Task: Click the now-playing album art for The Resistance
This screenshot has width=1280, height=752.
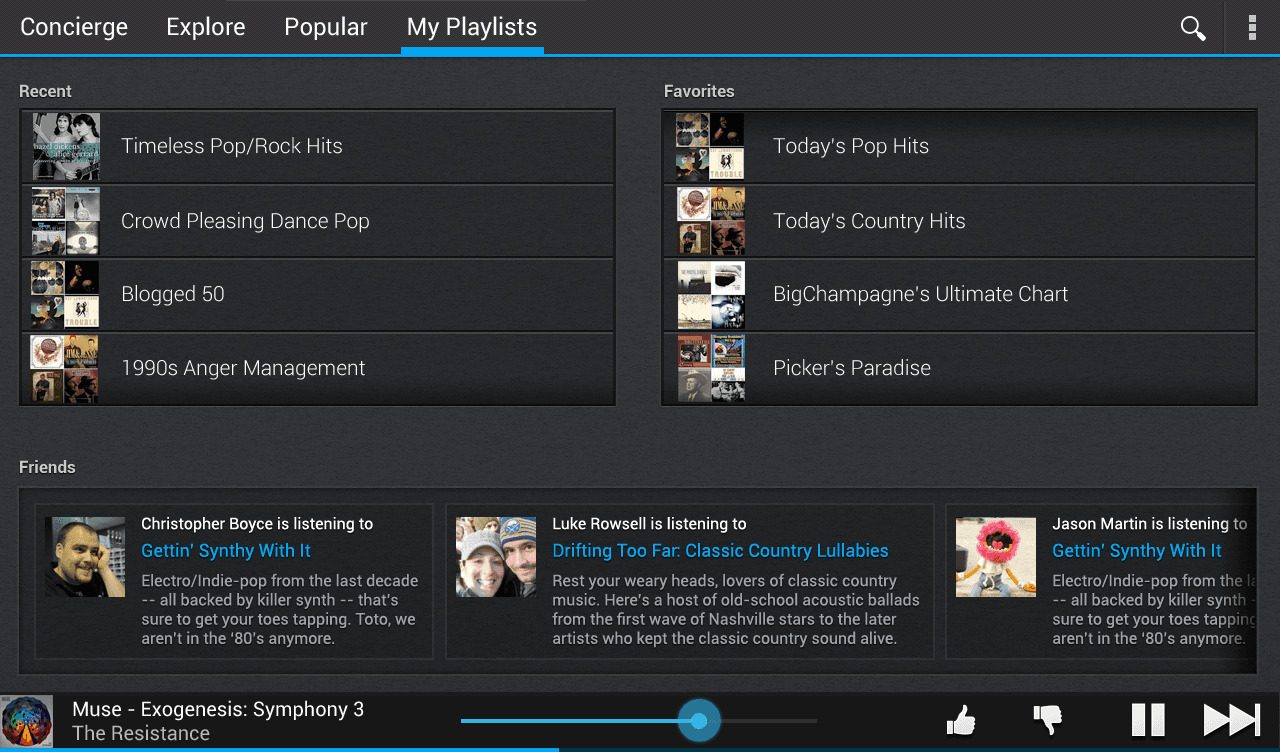Action: click(26, 720)
